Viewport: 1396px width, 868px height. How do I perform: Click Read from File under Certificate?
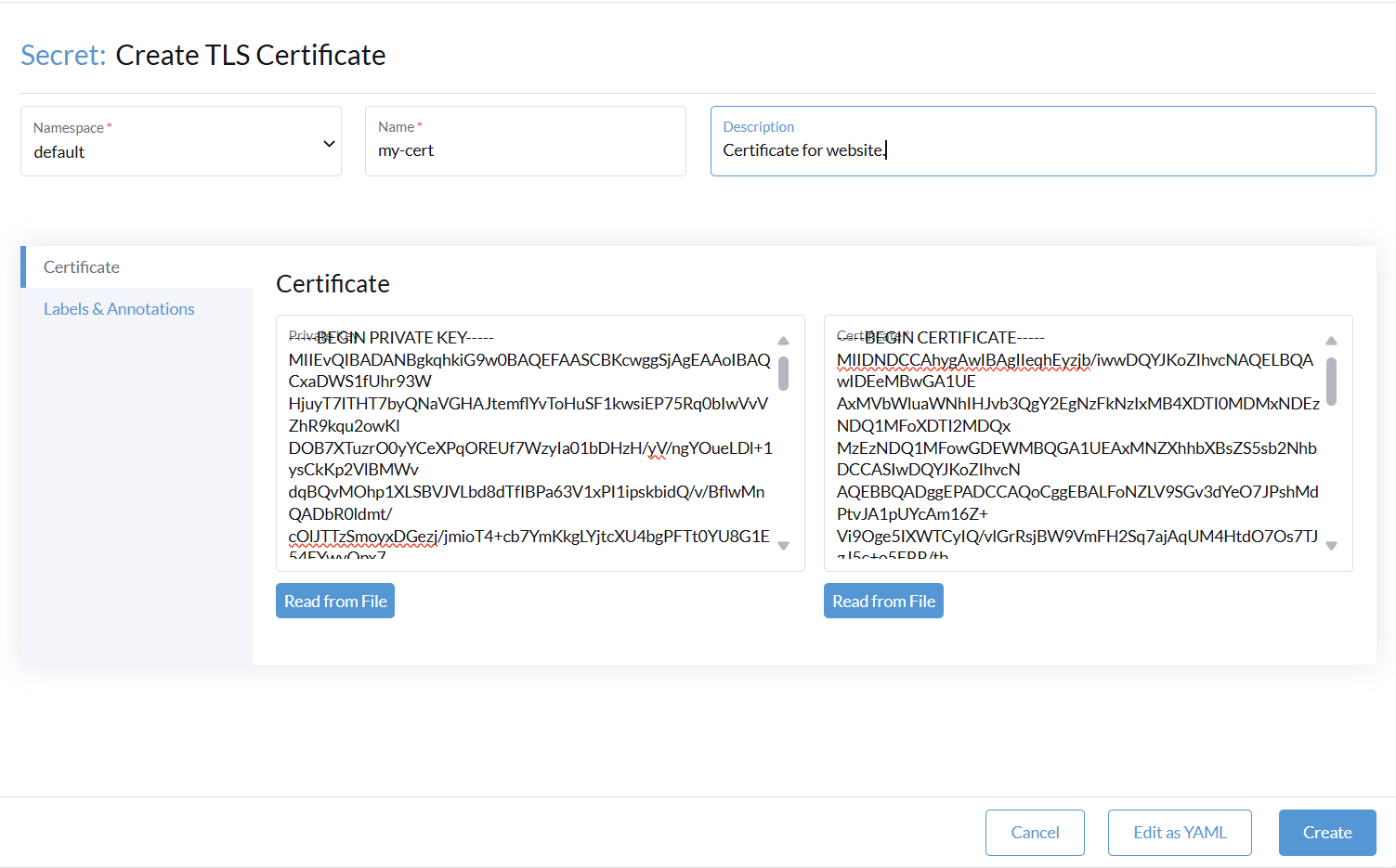882,601
